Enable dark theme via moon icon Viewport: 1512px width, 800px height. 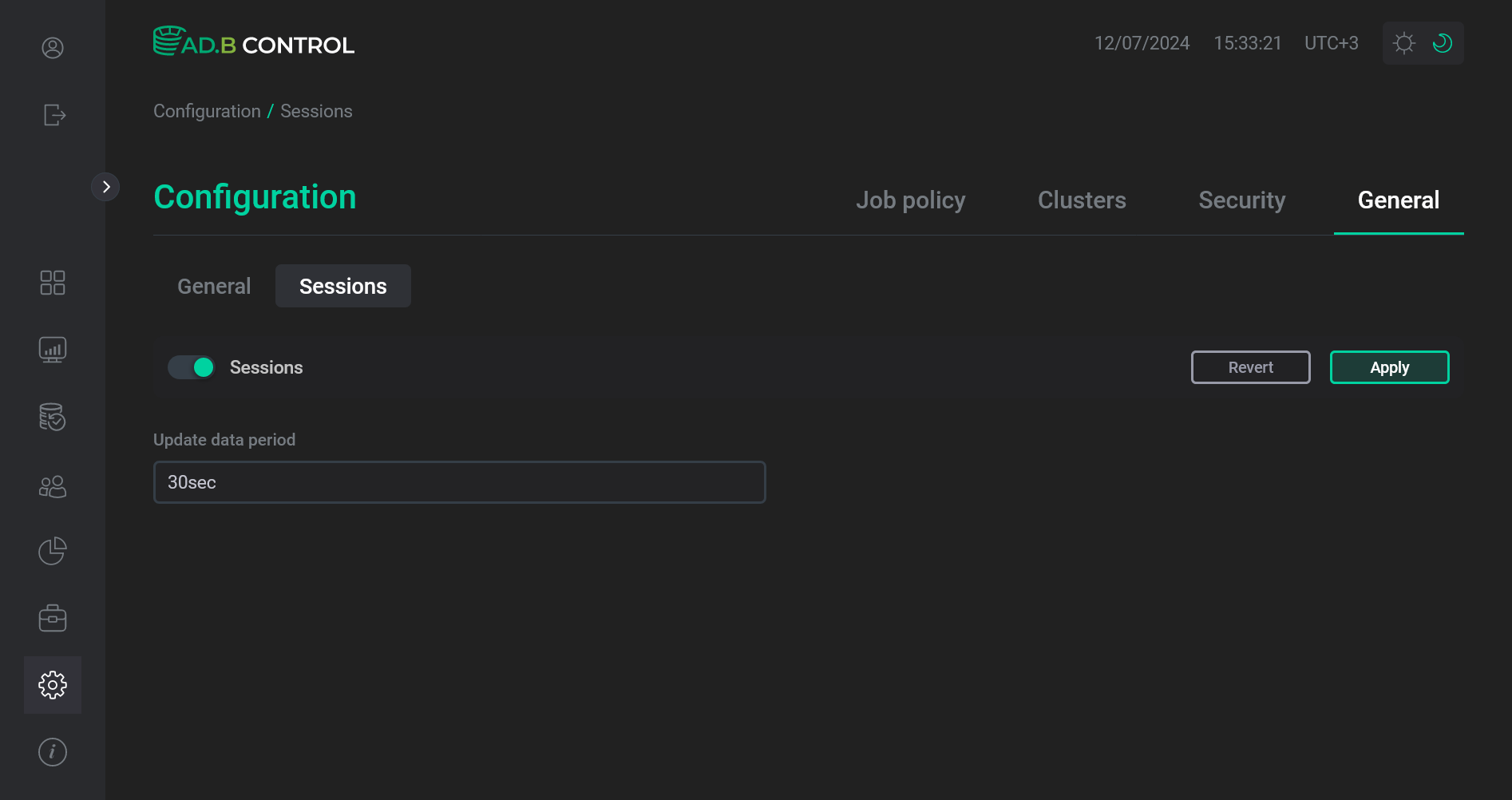coord(1442,43)
